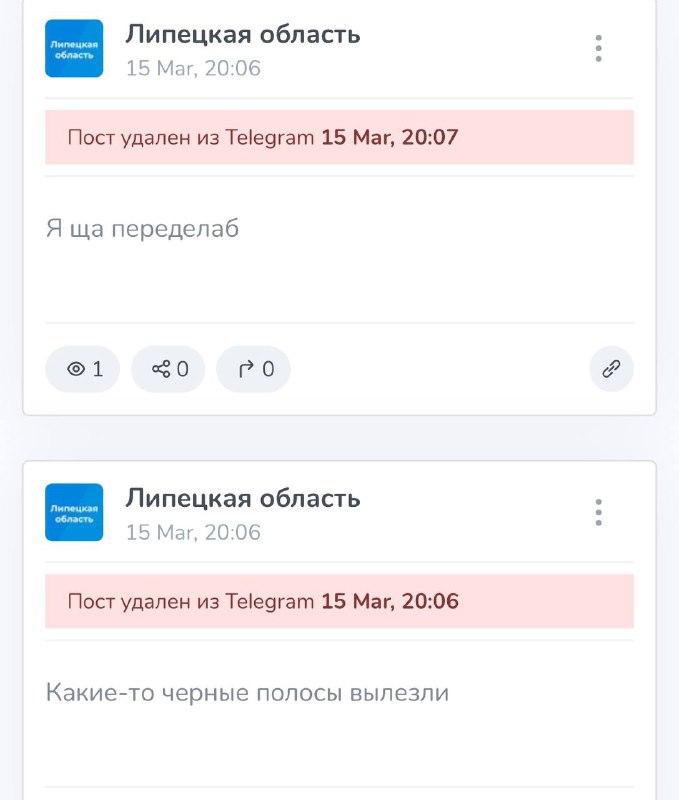Click the eye icon in the views pill
This screenshot has height=800, width=679.
pyautogui.click(x=76, y=369)
